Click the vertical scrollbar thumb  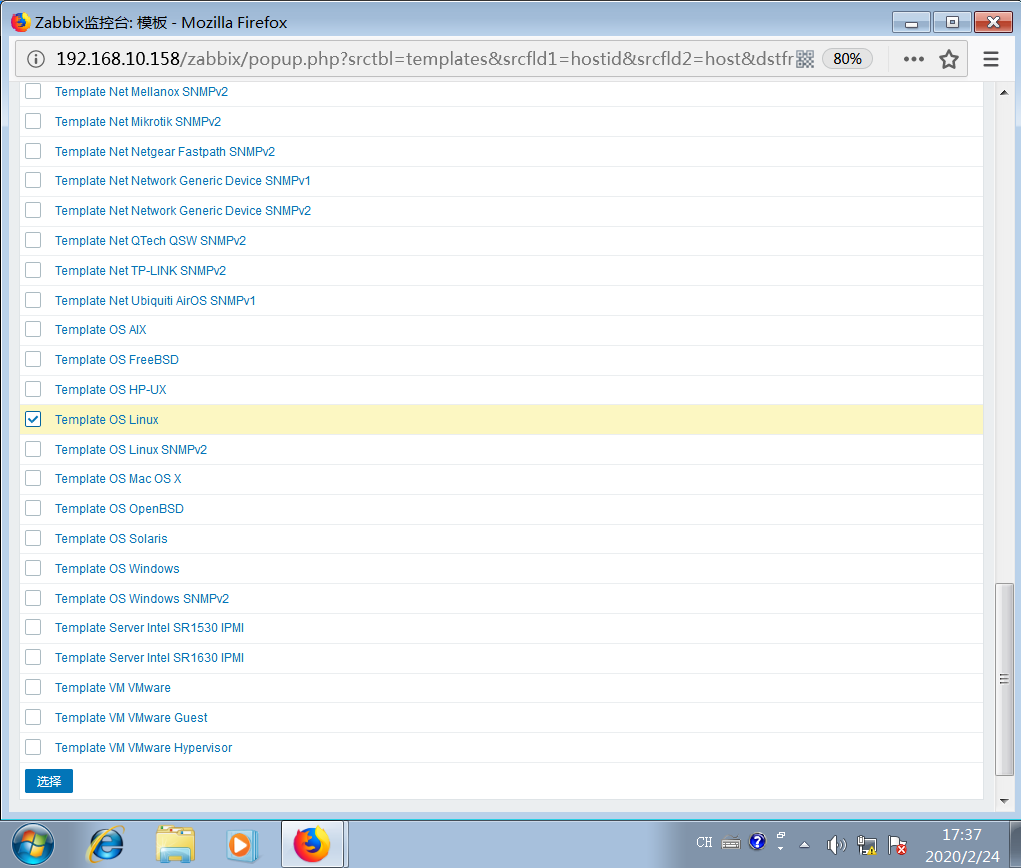coord(1004,679)
